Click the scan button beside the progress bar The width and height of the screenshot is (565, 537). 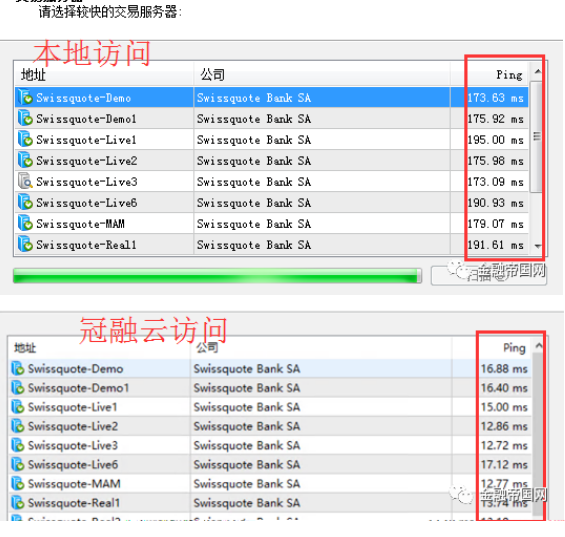click(489, 276)
